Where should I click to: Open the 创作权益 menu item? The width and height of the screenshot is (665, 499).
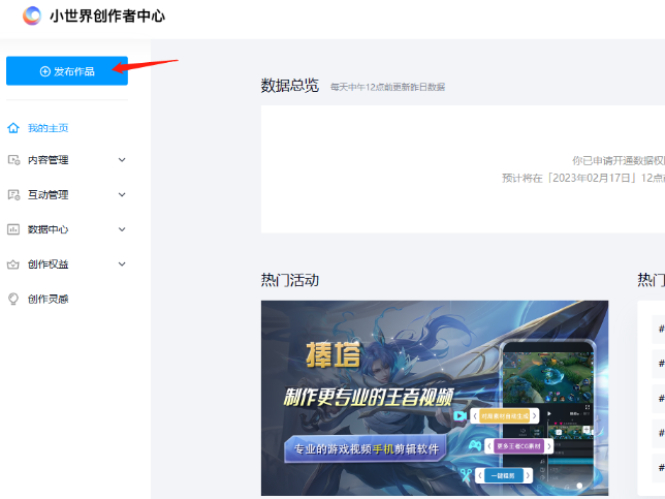click(48, 264)
